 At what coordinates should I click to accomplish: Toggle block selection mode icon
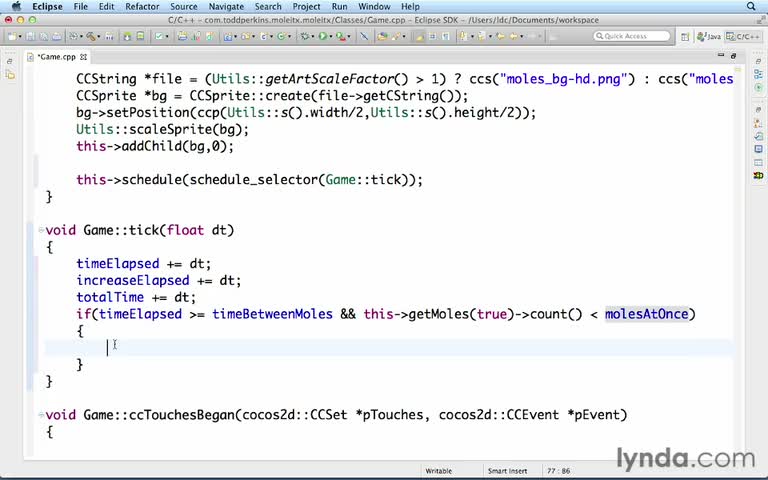(x=432, y=36)
